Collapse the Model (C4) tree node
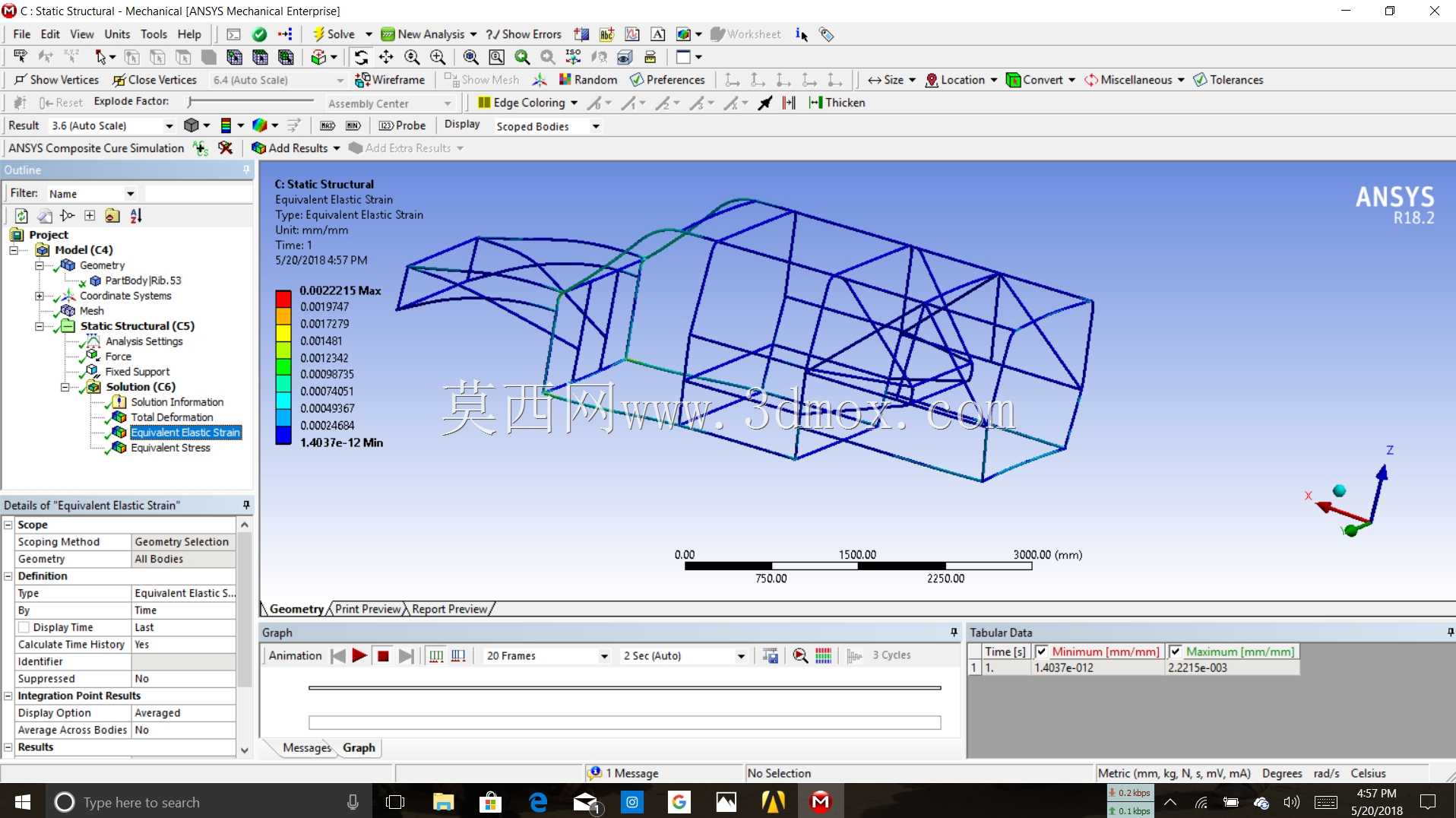The width and height of the screenshot is (1456, 818). (x=14, y=250)
